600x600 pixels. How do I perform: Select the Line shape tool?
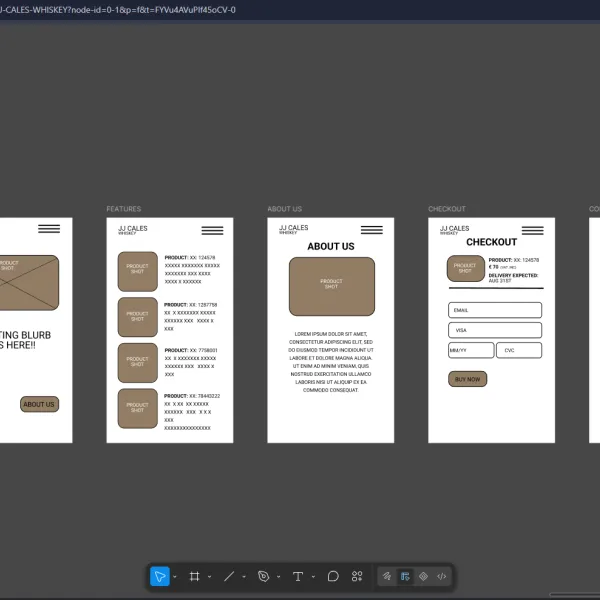tap(229, 576)
